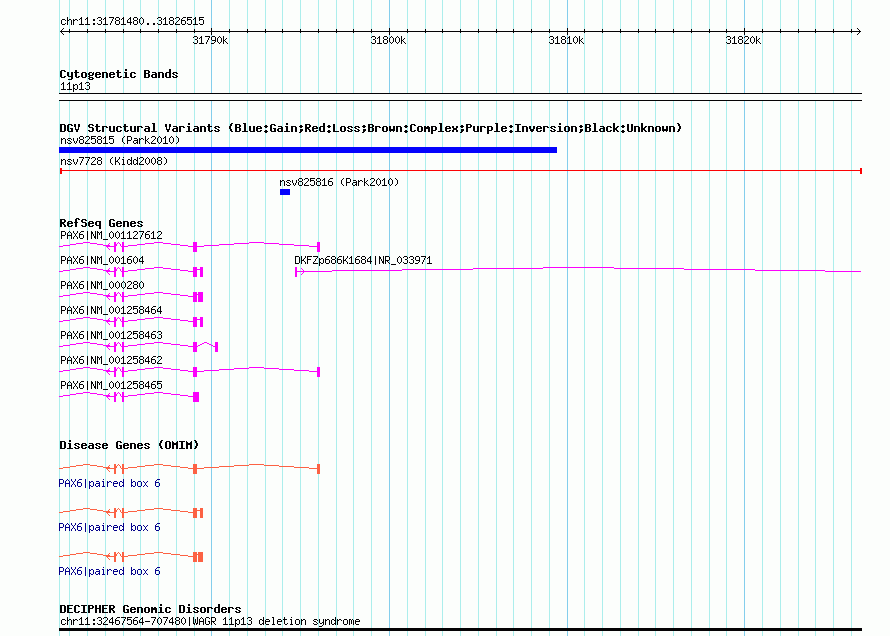
Task: Click the small nsv825816 blue variant block
Action: pos(285,192)
